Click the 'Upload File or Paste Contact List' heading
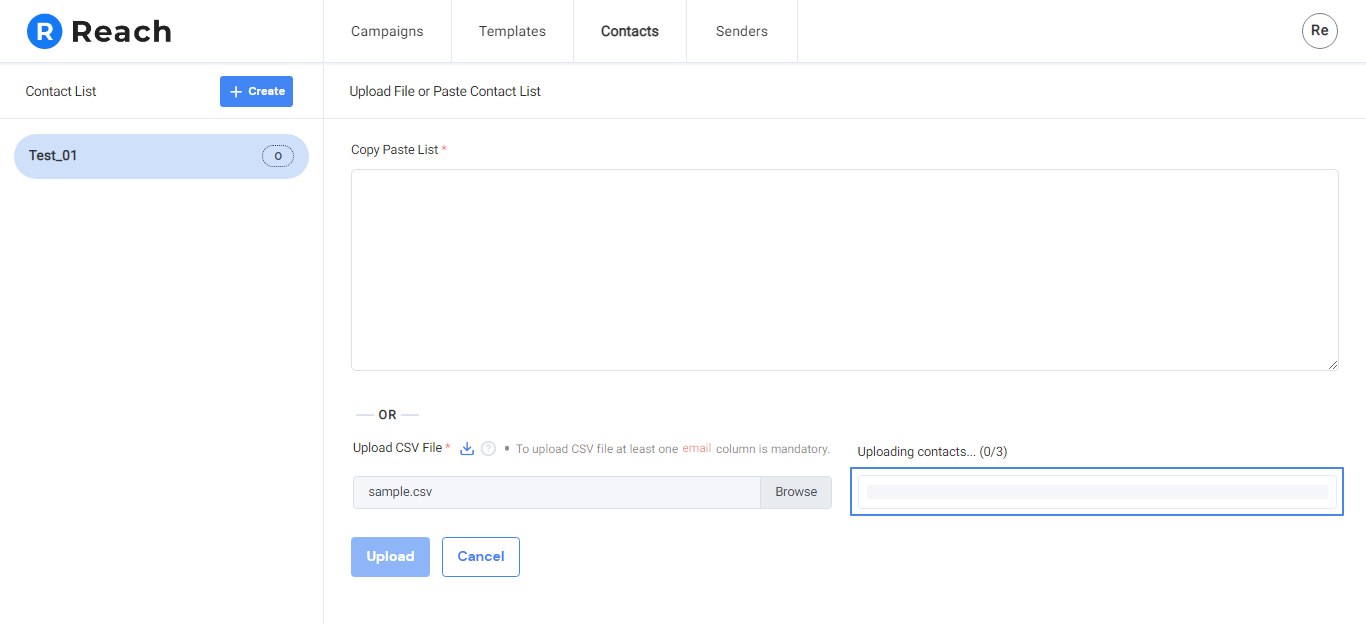This screenshot has height=624, width=1366. [445, 91]
